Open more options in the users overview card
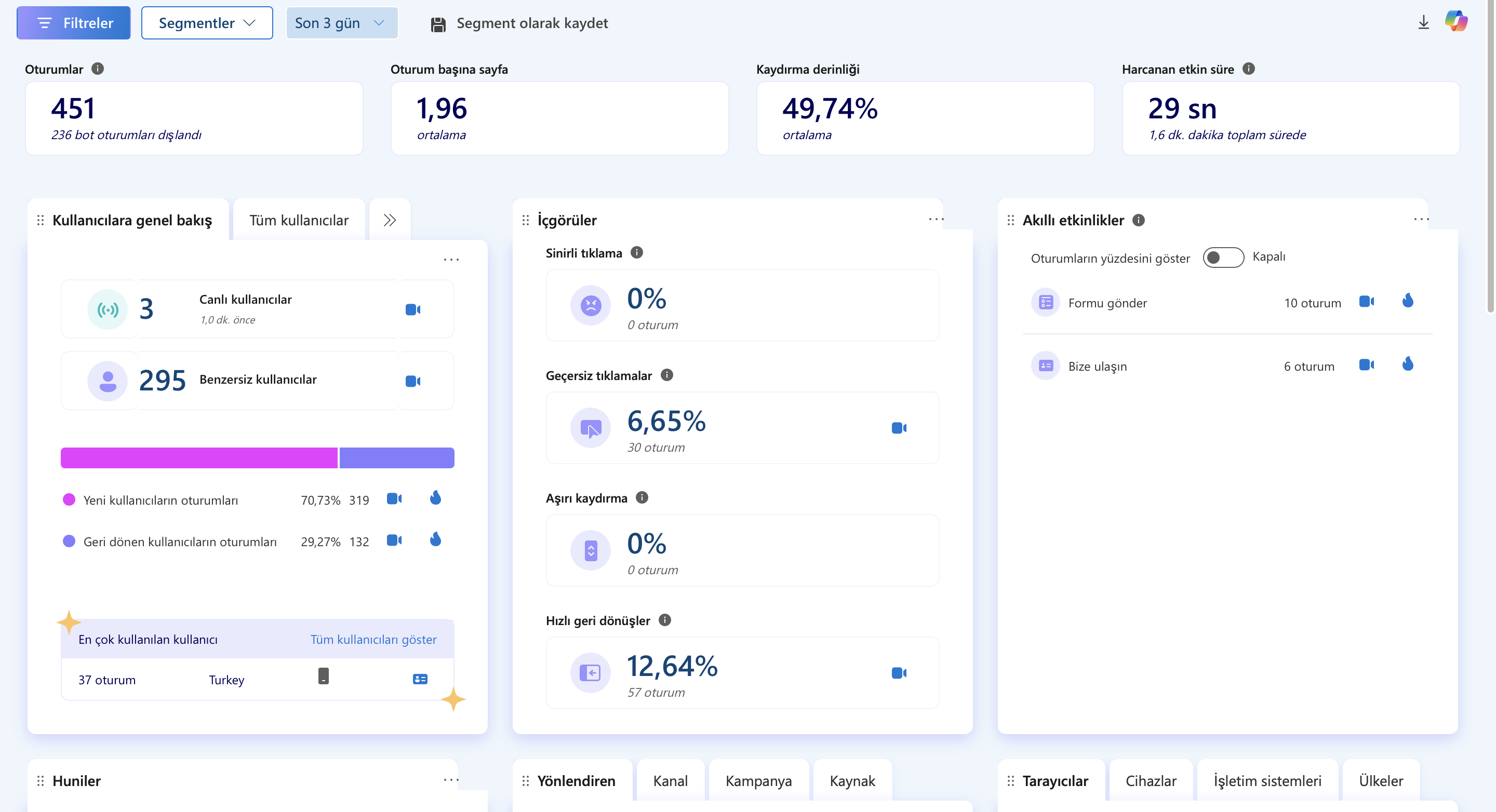 pyautogui.click(x=451, y=260)
